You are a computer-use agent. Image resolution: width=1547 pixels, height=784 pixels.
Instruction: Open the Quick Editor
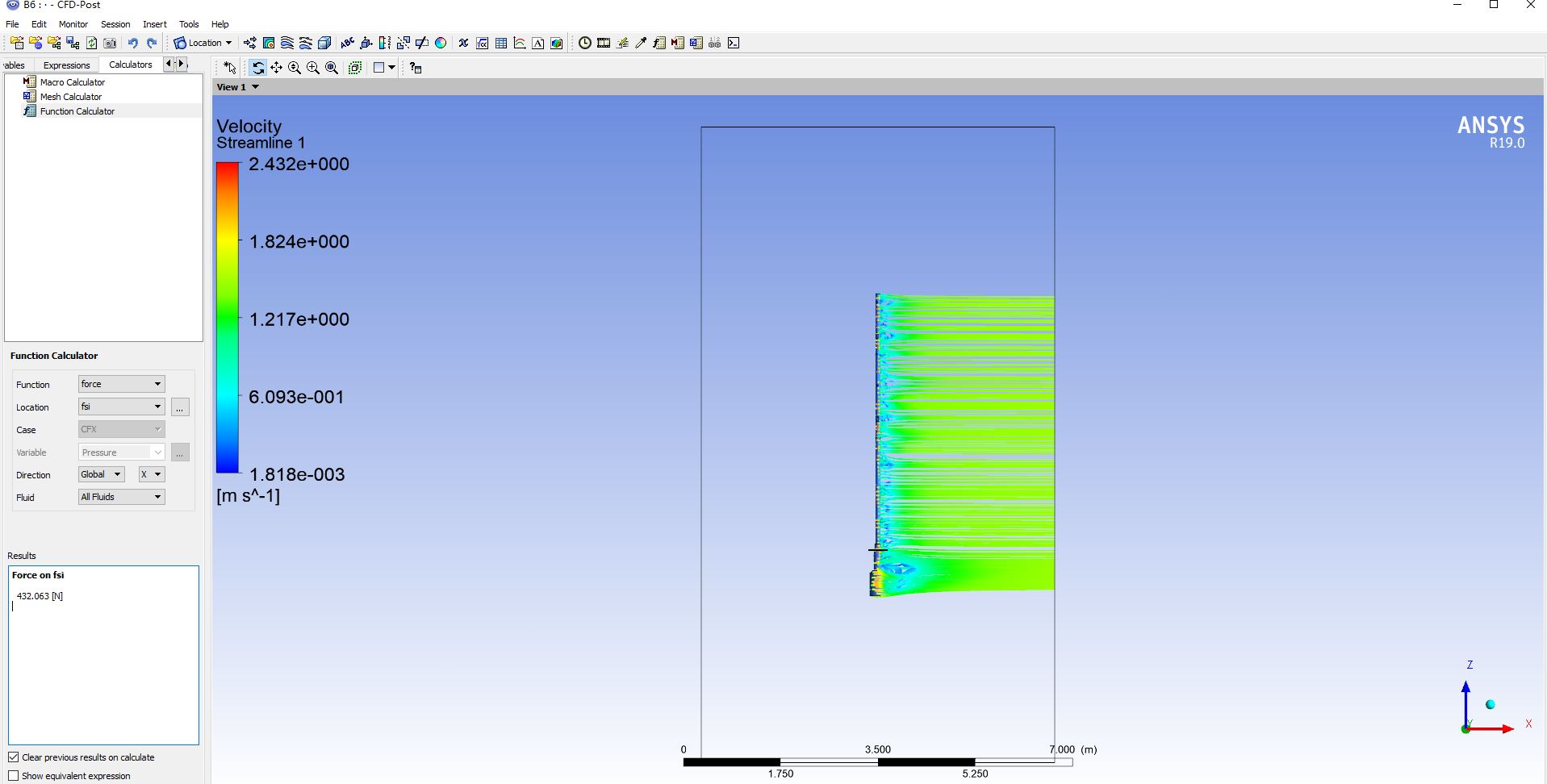pos(622,43)
